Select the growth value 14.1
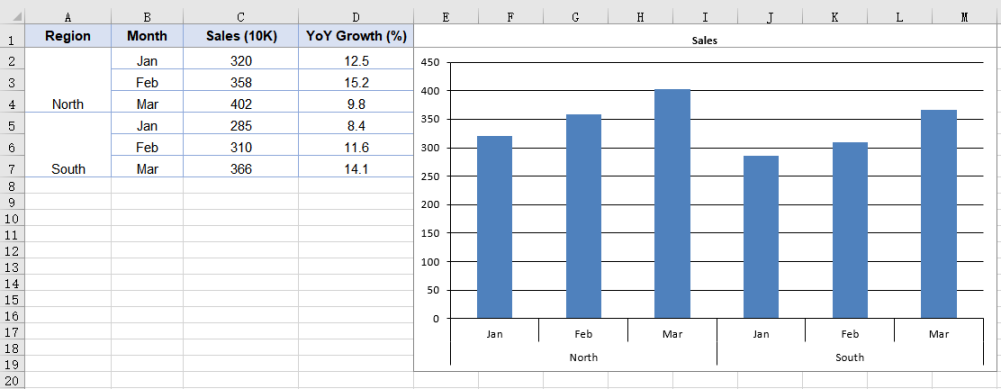The image size is (1001, 389). pyautogui.click(x=356, y=169)
